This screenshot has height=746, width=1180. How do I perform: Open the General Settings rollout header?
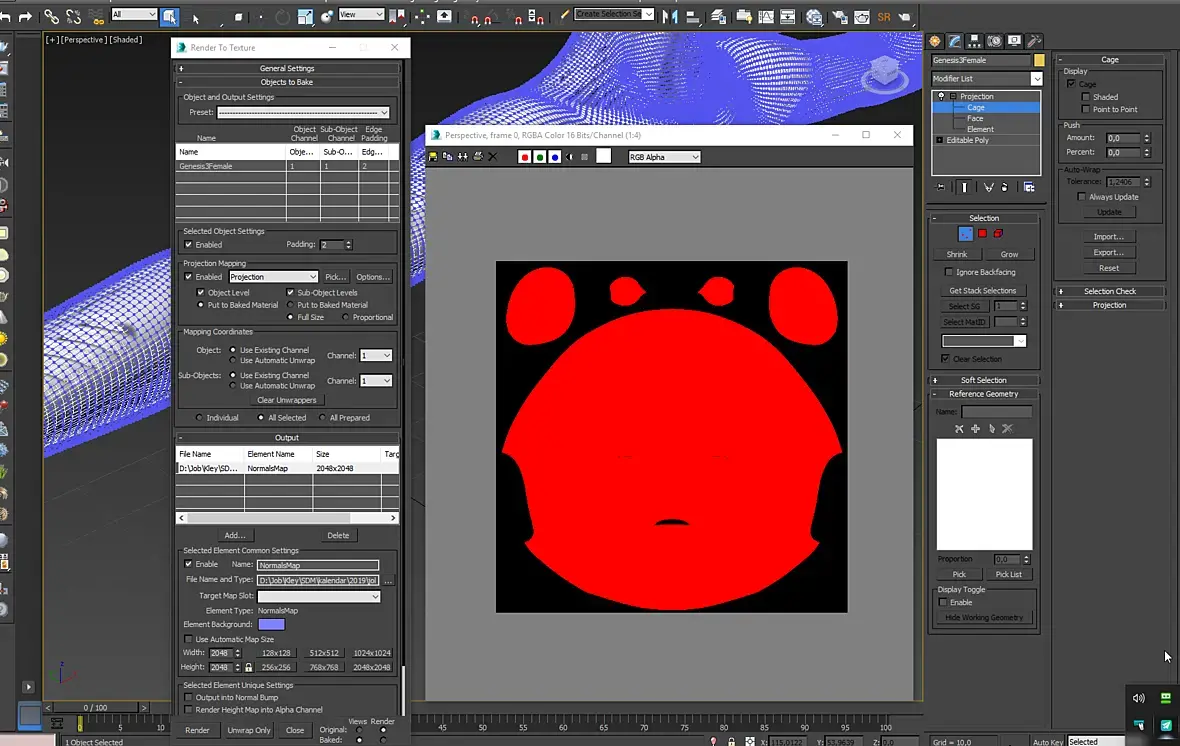[287, 69]
